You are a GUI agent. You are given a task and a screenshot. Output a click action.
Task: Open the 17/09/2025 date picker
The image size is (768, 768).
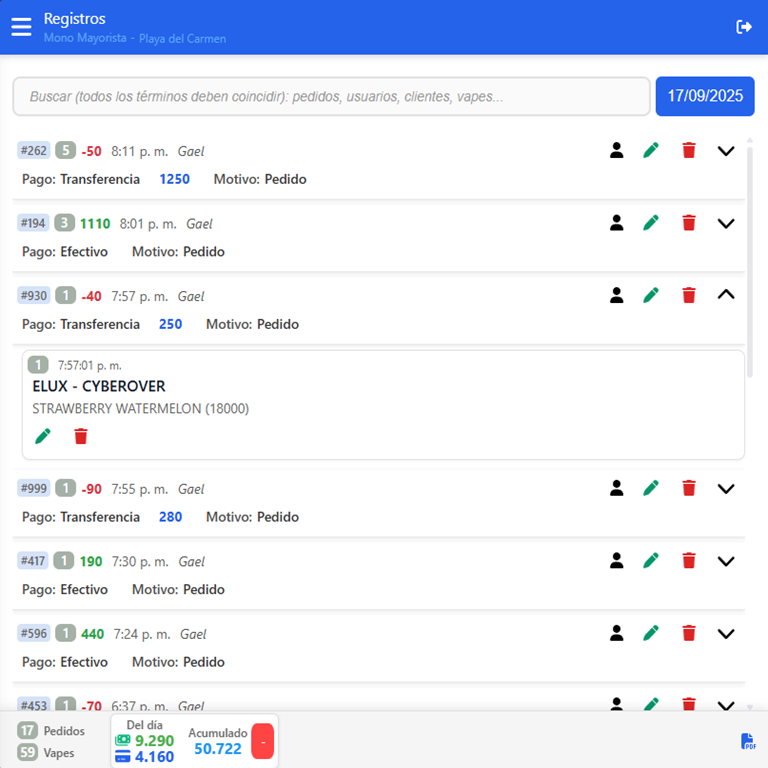pos(705,96)
